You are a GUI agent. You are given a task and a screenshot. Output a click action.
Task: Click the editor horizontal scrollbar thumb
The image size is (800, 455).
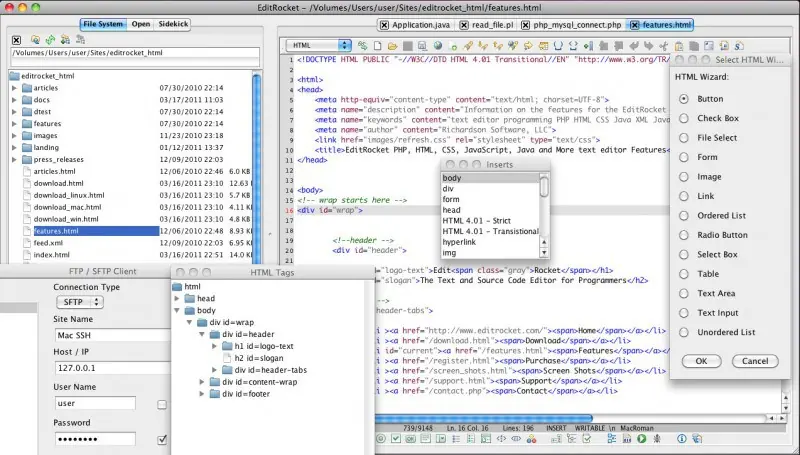tap(483, 418)
